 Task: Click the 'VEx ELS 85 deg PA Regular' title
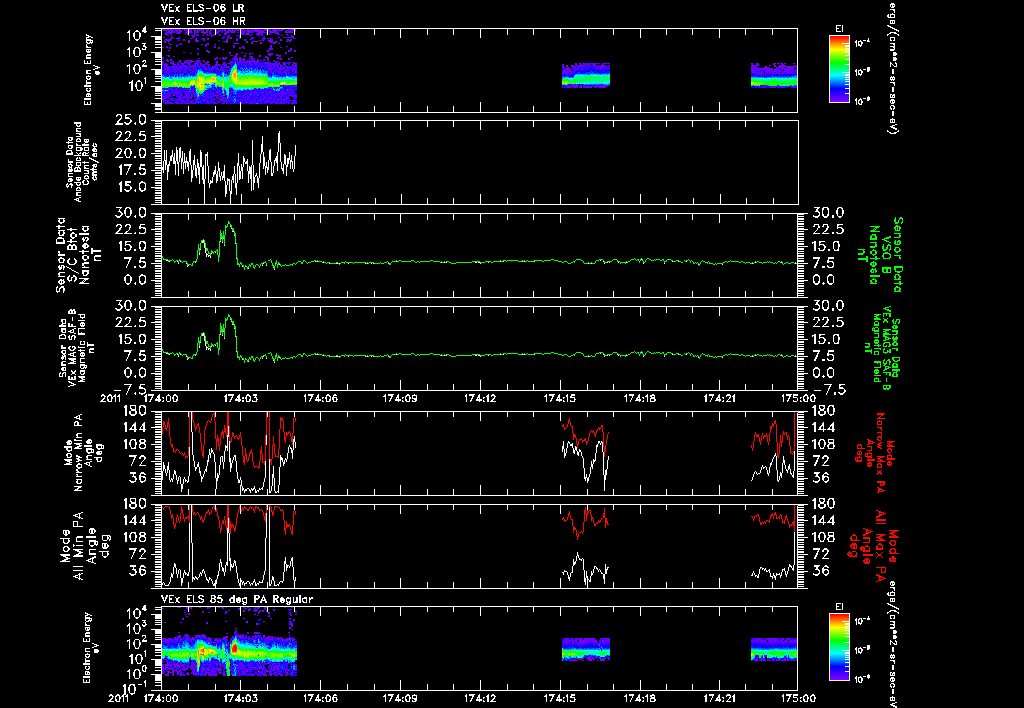(237, 599)
